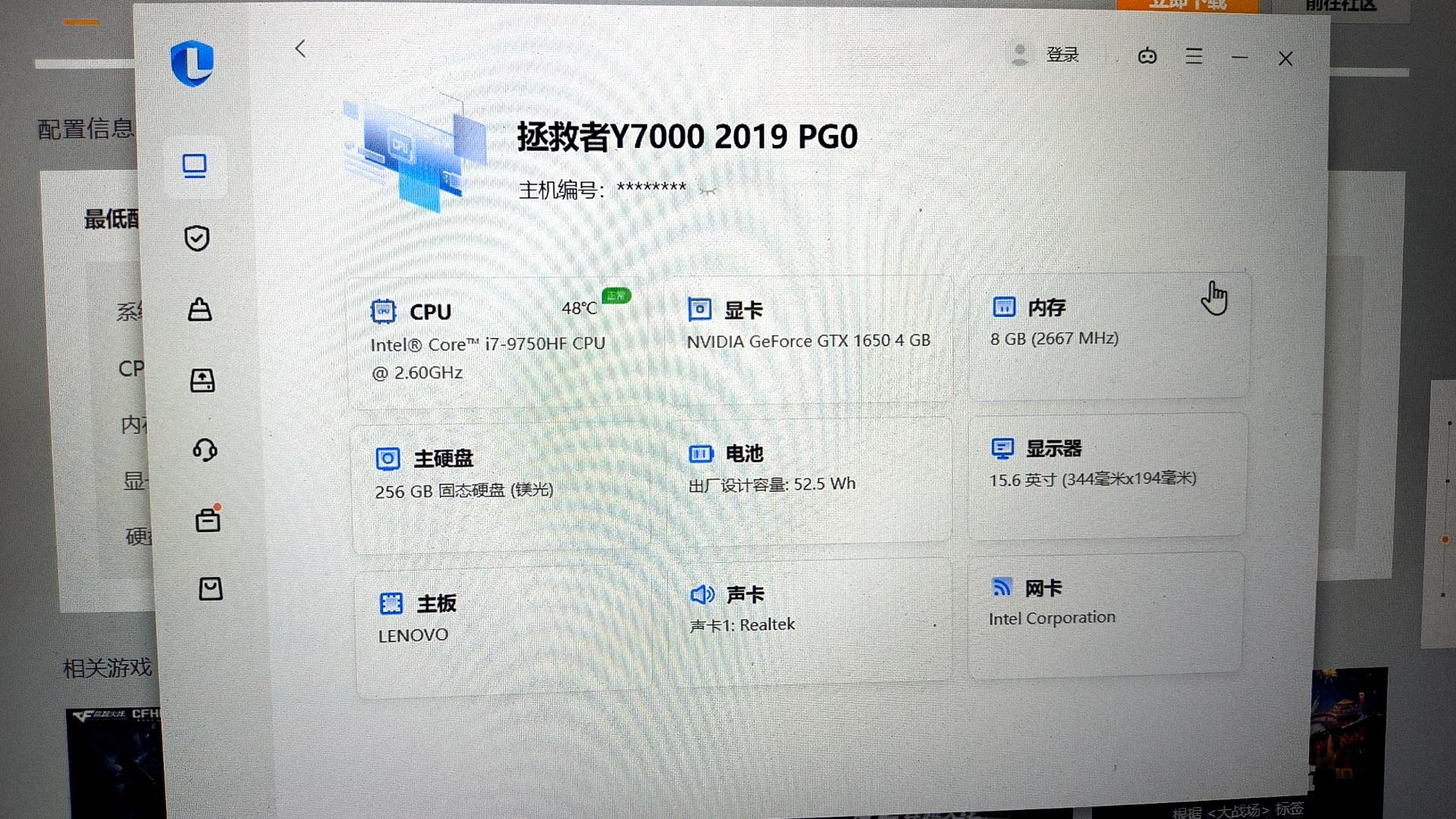This screenshot has height=819, width=1456.
Task: Select NVIDIA GeForce GTX 1650 4 GB text
Action: (808, 341)
